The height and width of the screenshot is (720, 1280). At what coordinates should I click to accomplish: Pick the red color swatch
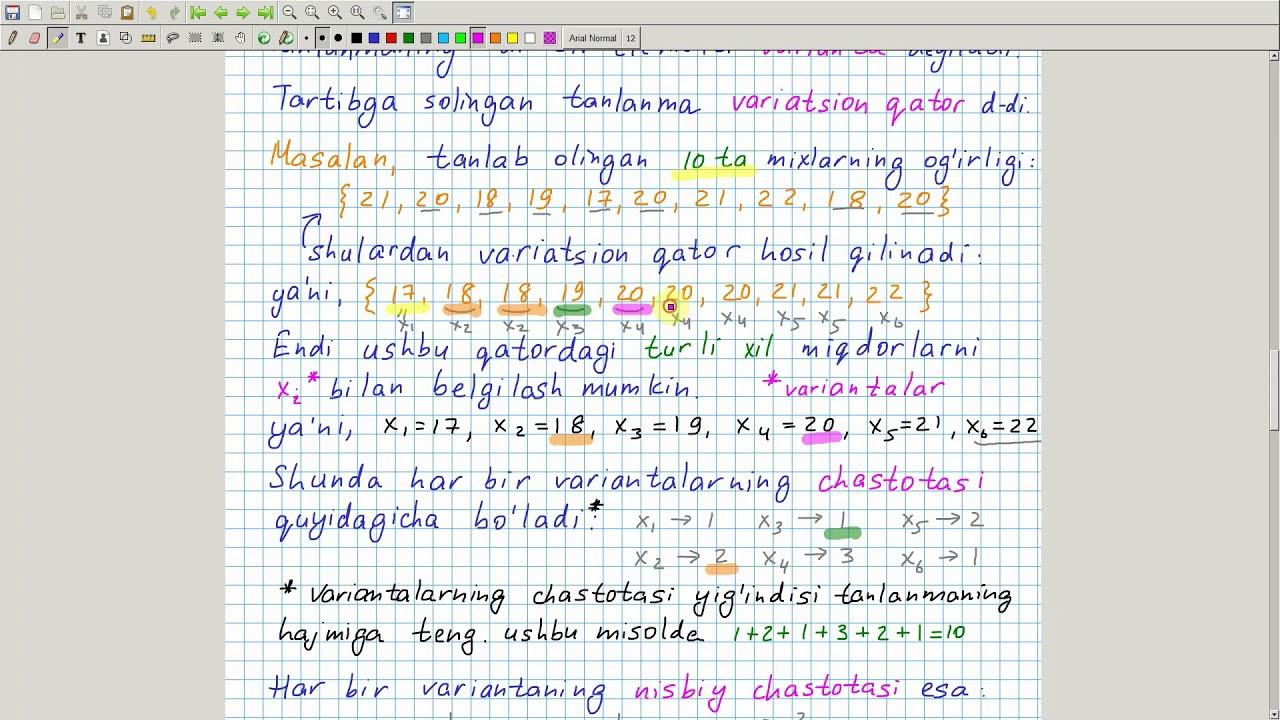click(x=391, y=38)
